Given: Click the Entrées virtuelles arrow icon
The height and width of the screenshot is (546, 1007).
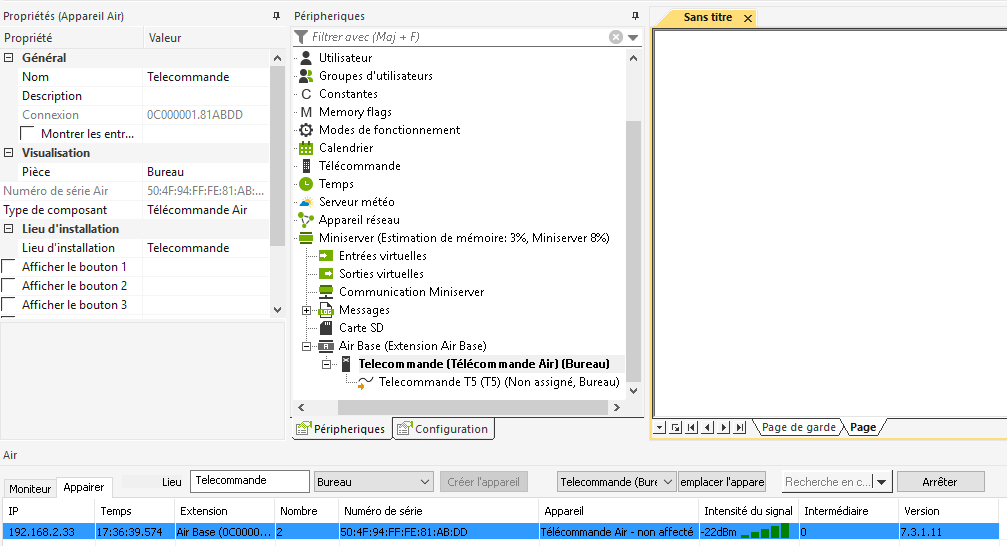Looking at the screenshot, I should (326, 256).
